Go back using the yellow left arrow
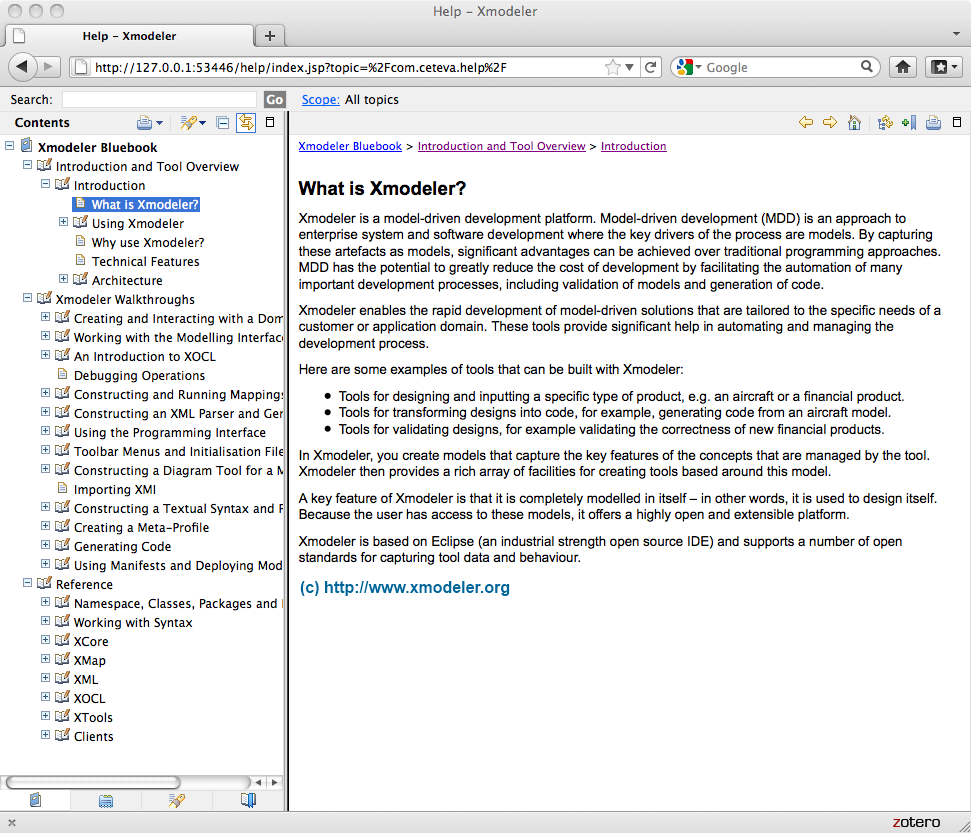Viewport: 971px width, 833px height. [806, 122]
